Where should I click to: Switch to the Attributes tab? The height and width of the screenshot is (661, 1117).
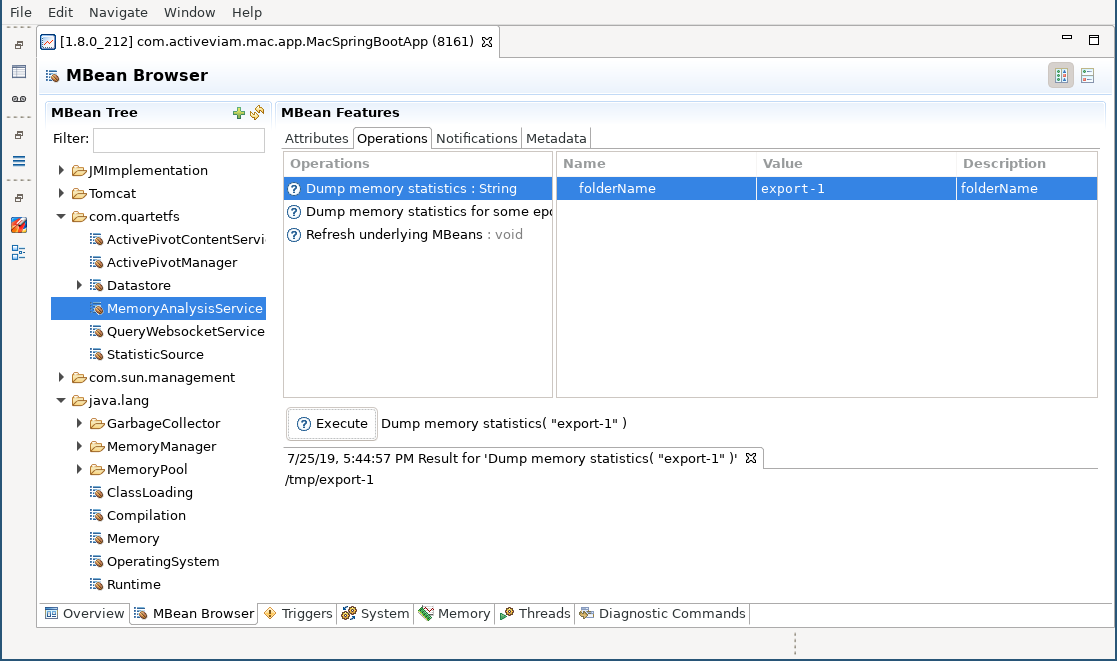[x=316, y=138]
